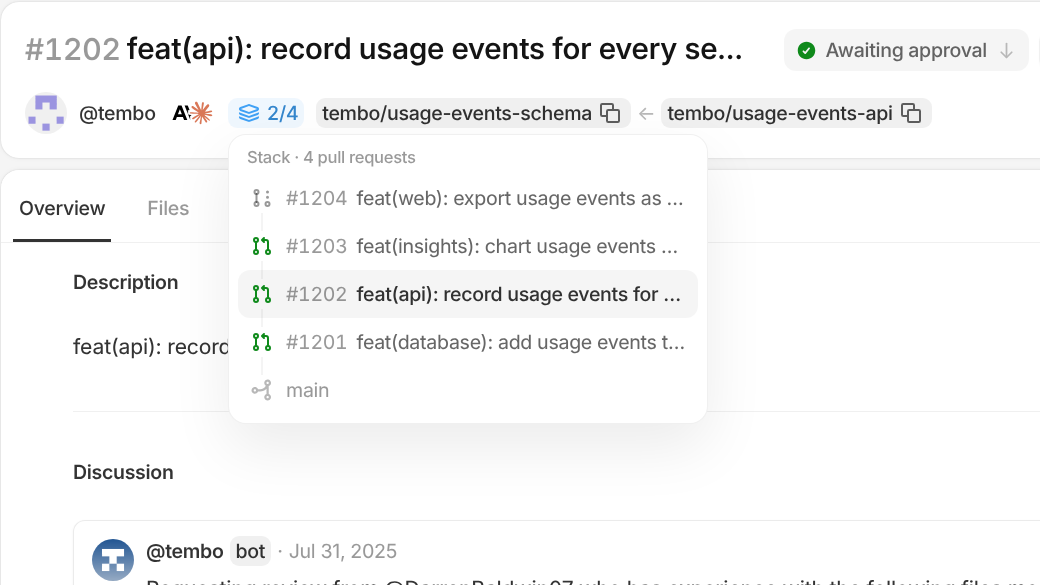Click the down arrow in Awaiting approval
Viewport: 1040px width, 585px height.
[x=1006, y=50]
